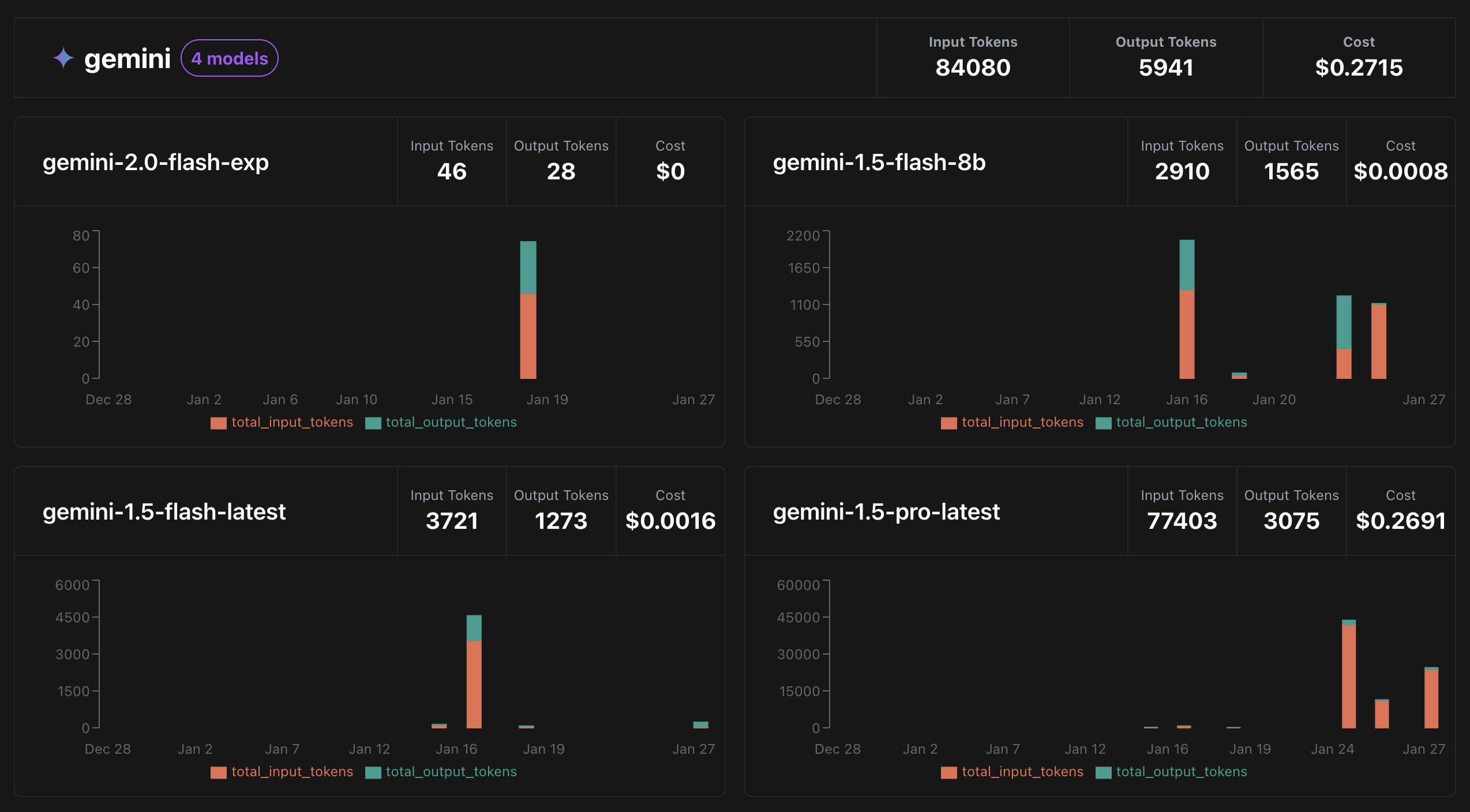
Task: Click the 4 models badge
Action: pos(230,58)
